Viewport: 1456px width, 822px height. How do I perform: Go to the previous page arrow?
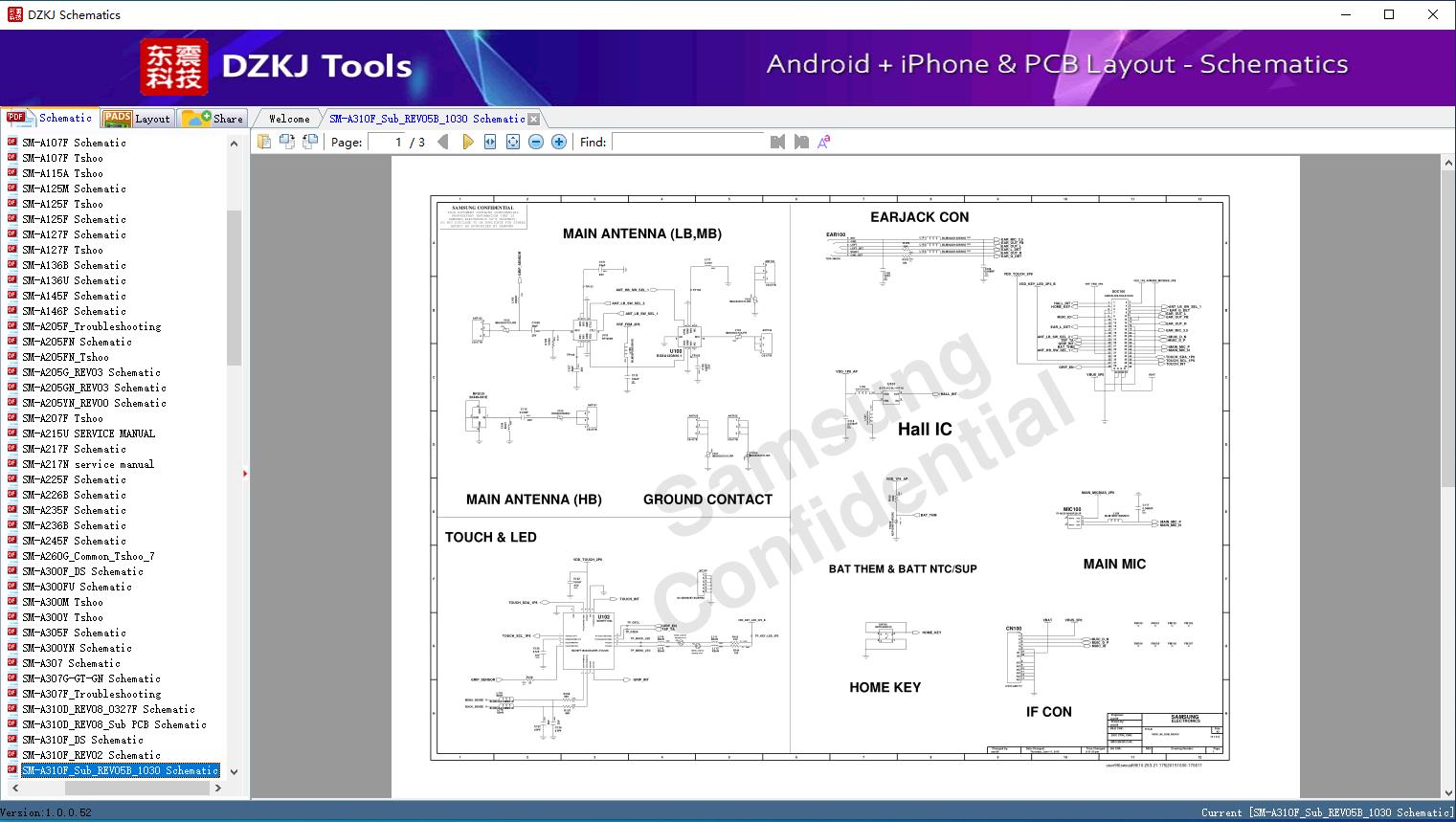pos(442,142)
